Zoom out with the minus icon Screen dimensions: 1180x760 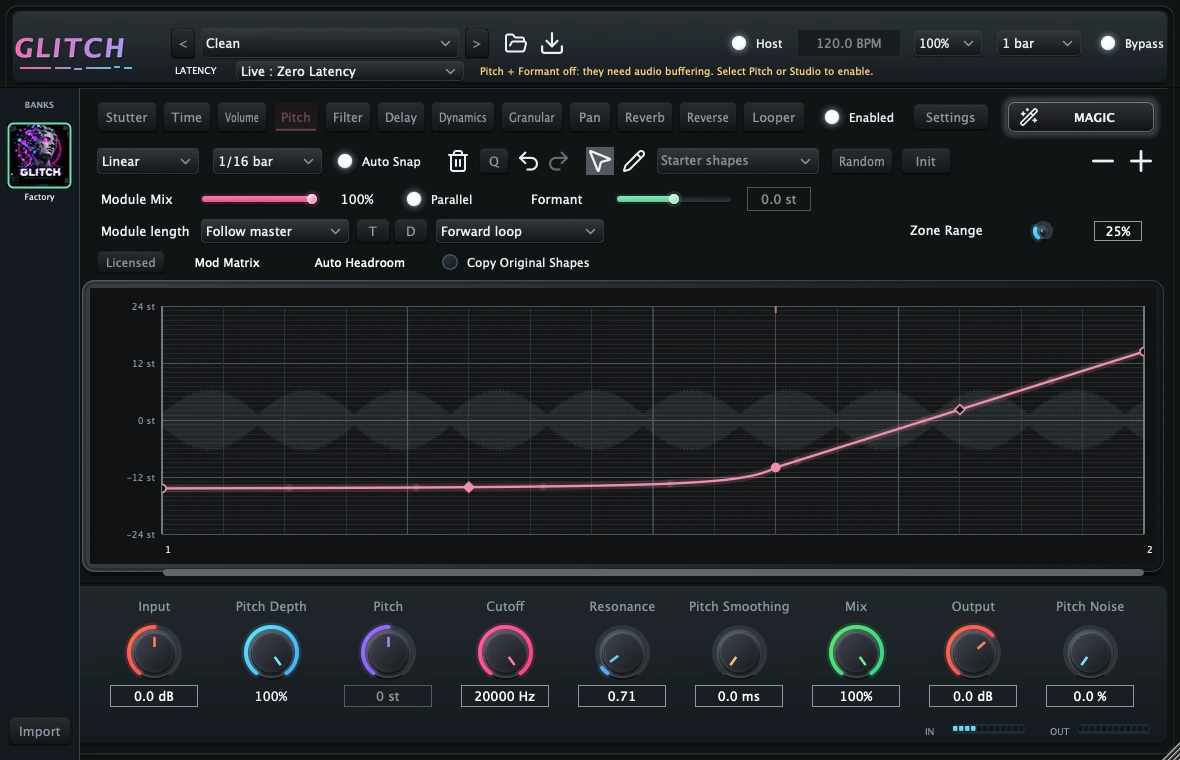point(1102,161)
